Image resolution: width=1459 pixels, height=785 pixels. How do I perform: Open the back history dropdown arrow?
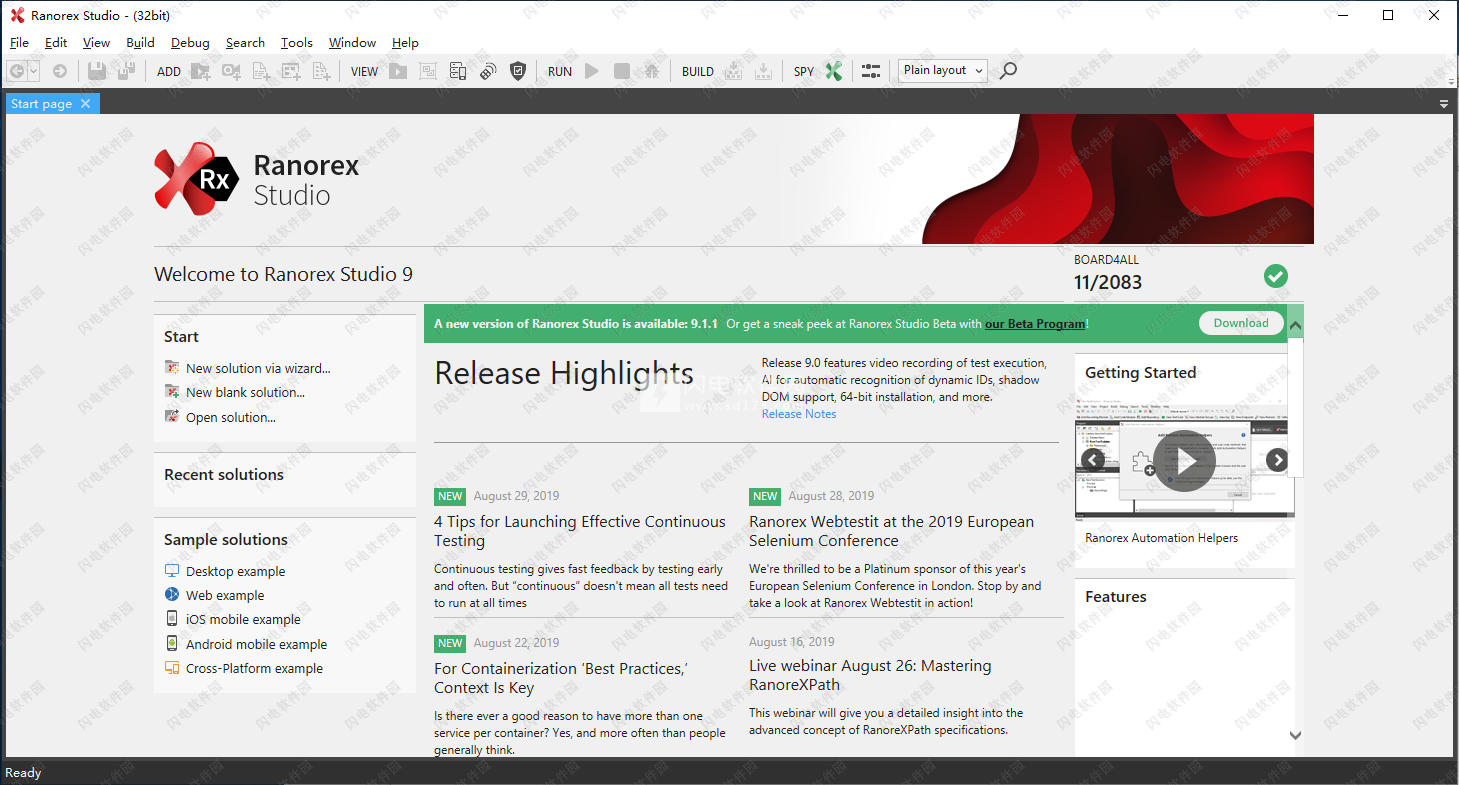coord(34,71)
